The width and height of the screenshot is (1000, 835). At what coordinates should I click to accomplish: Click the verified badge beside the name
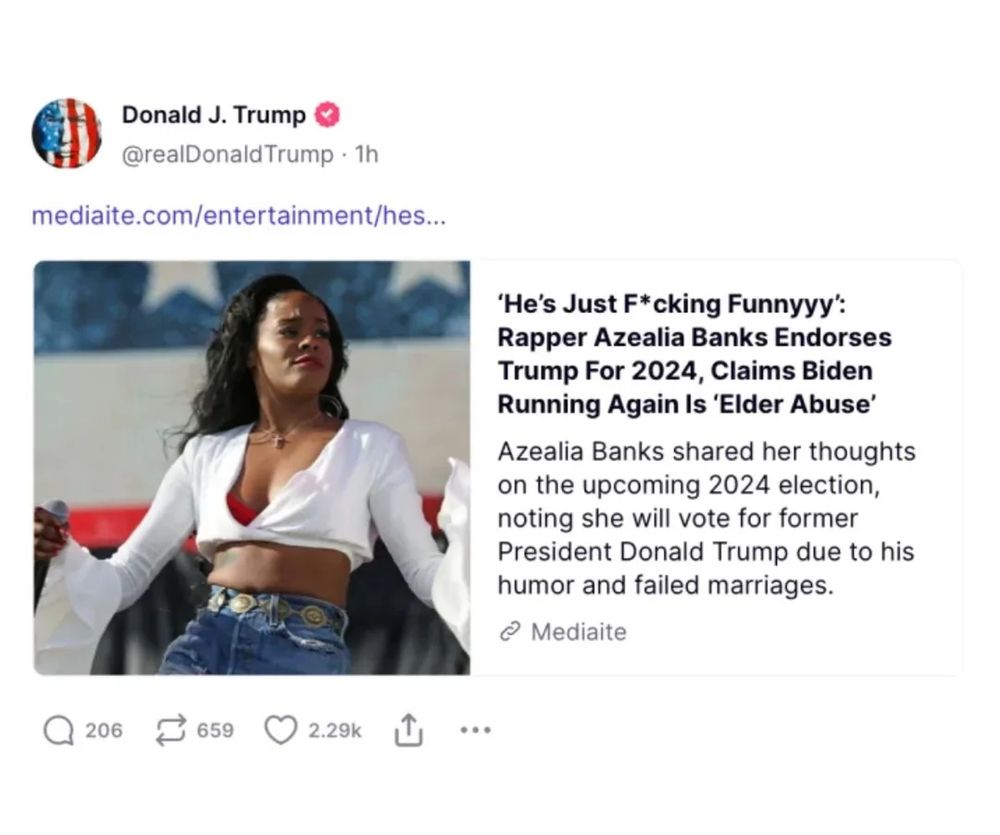pos(328,115)
